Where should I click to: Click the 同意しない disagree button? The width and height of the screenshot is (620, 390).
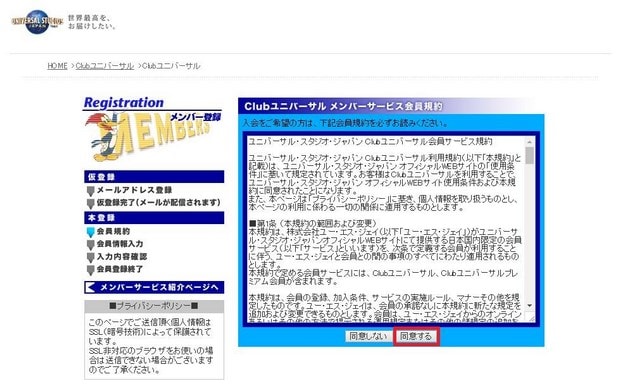[368, 337]
